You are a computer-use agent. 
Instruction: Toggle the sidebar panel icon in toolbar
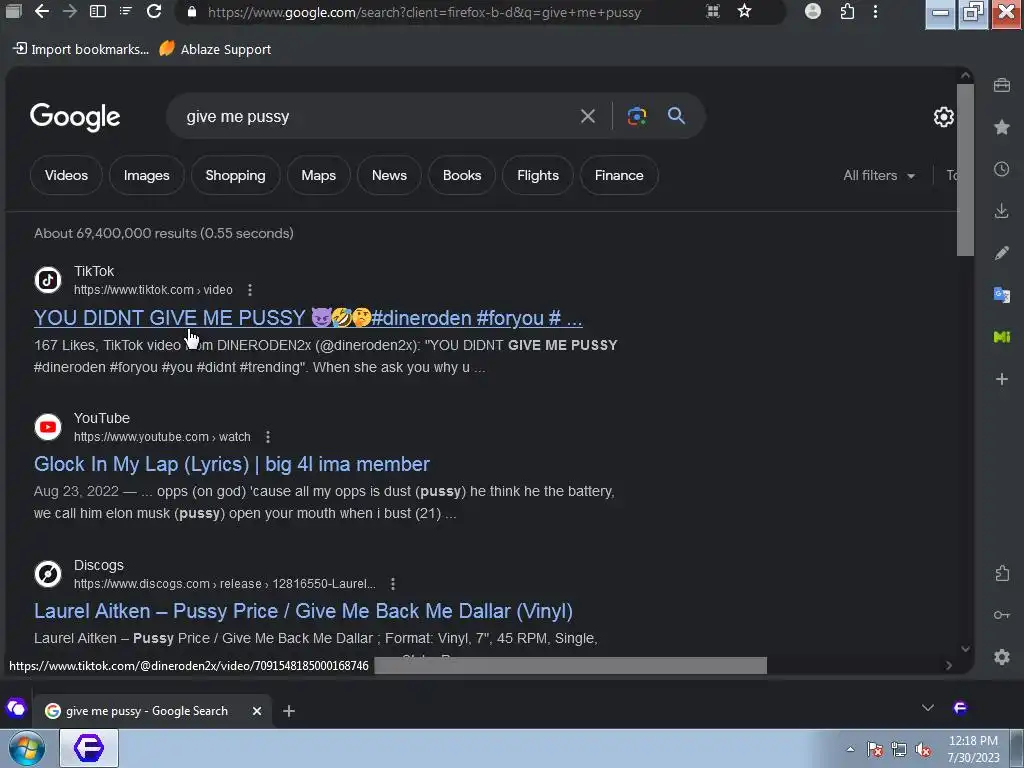[x=98, y=11]
